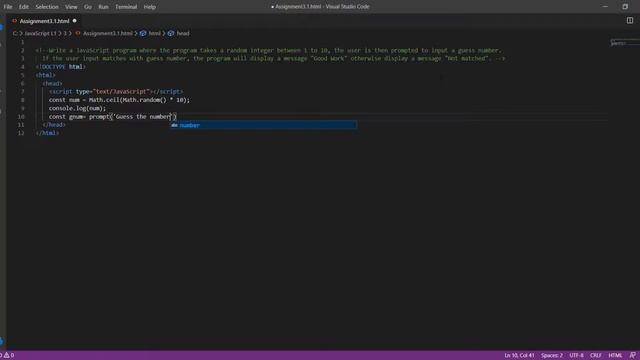640x360 pixels.
Task: Accept the 'number' autocomplete suggestion
Action: 264,125
